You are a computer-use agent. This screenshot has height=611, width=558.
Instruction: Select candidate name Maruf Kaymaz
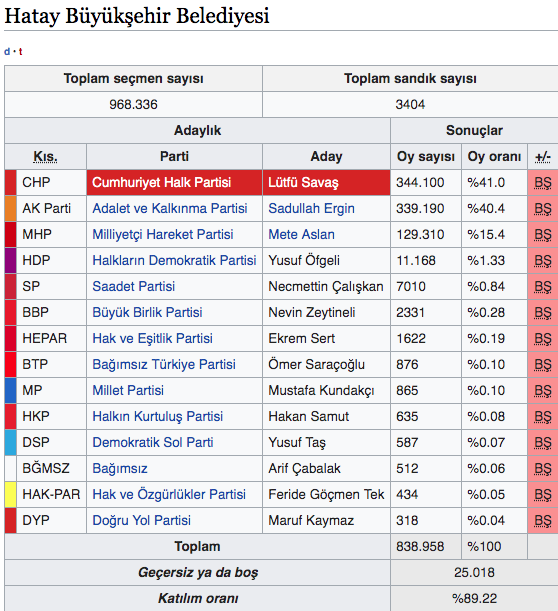coord(311,521)
